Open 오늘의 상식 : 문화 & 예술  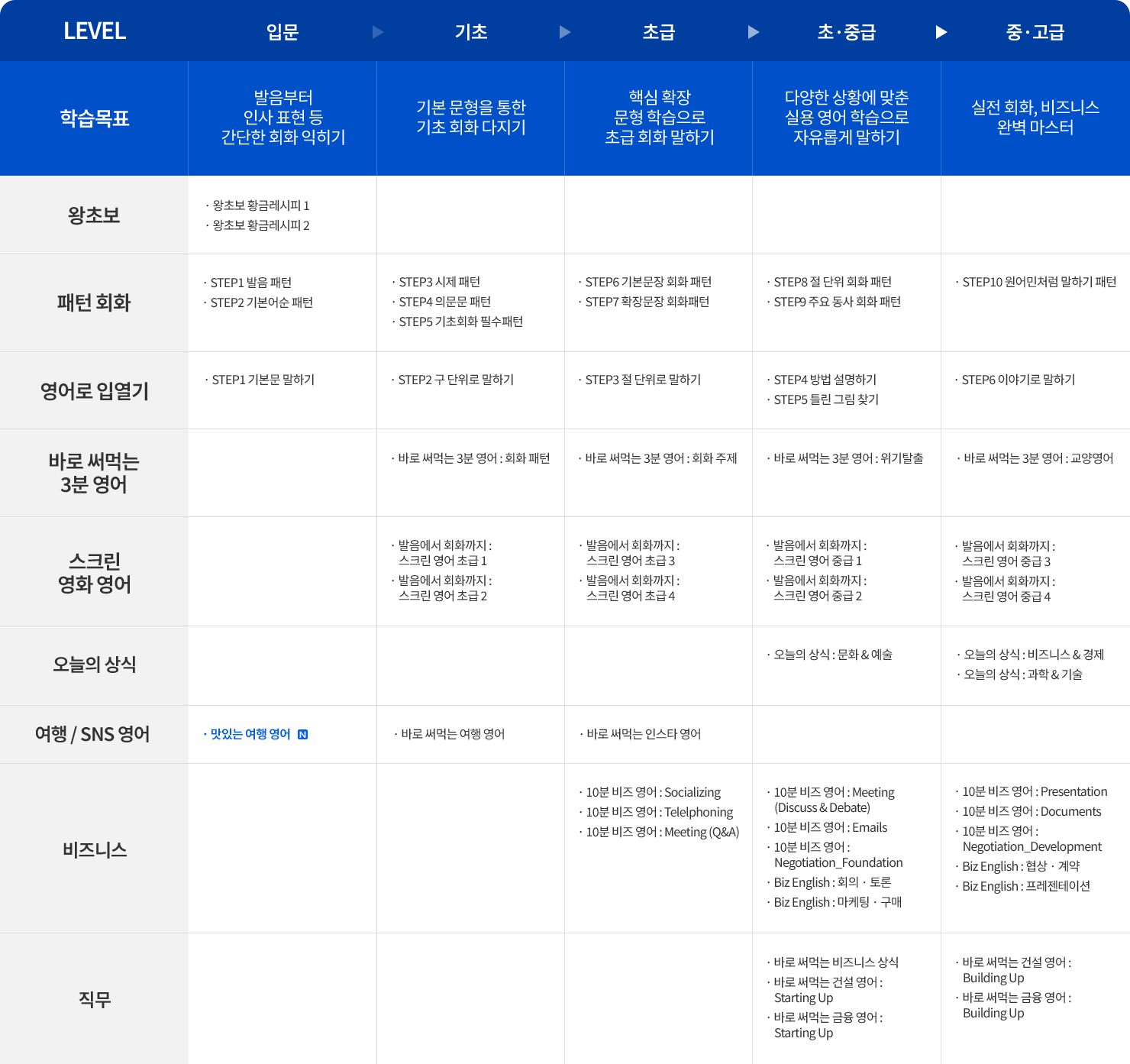click(x=833, y=655)
